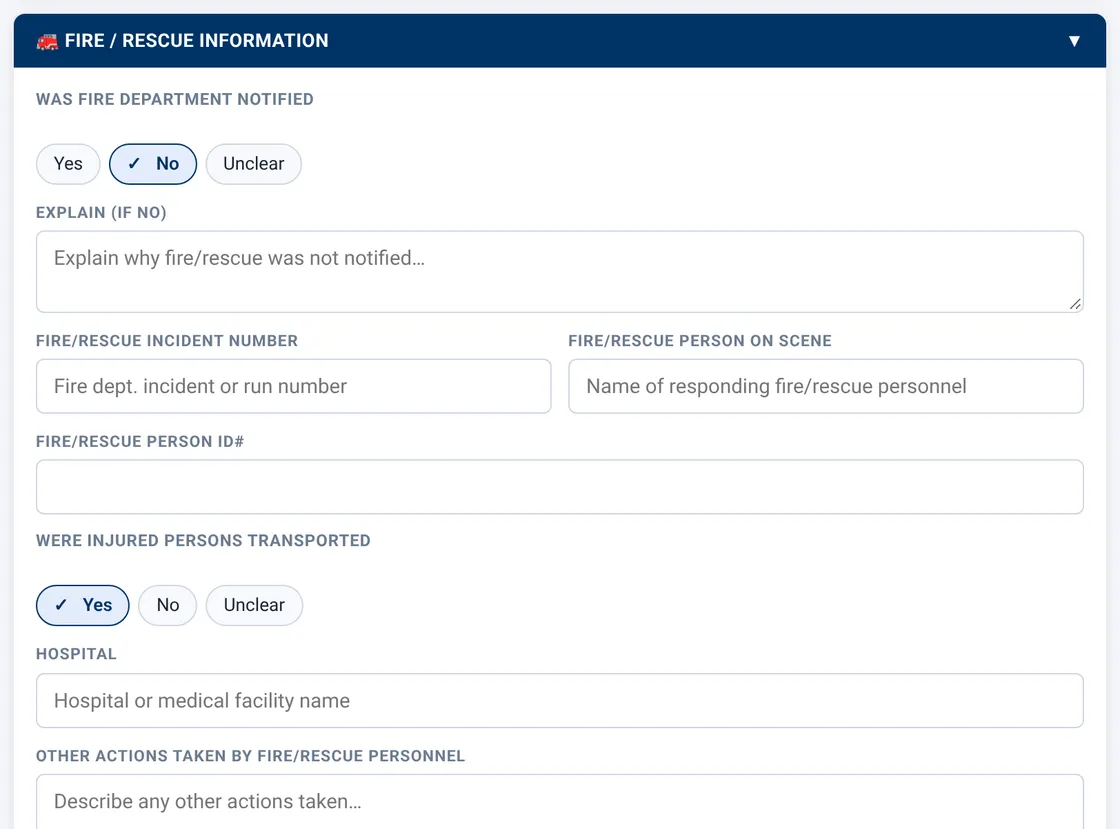Click the Fire/Rescue Incident Number label

(x=167, y=341)
